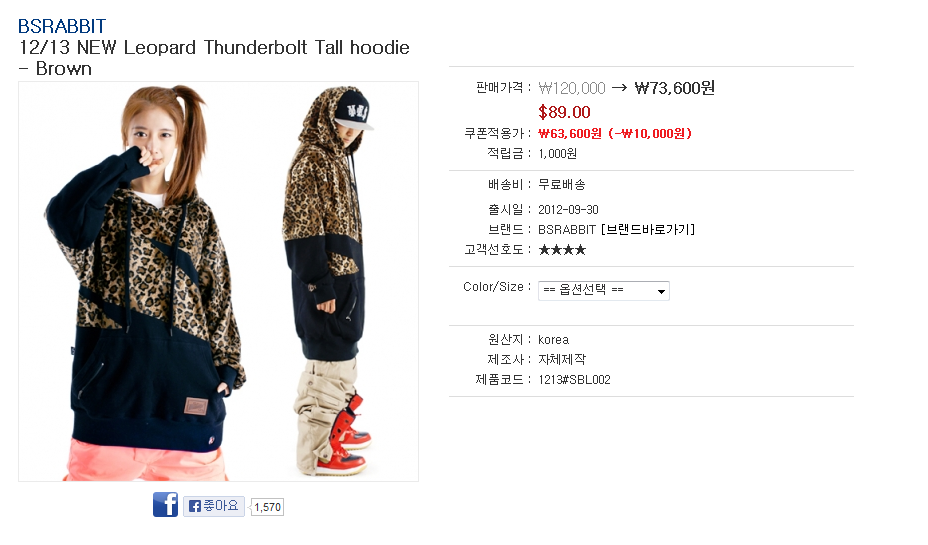Click the coupon price ₩63,600원 text

[x=569, y=134]
